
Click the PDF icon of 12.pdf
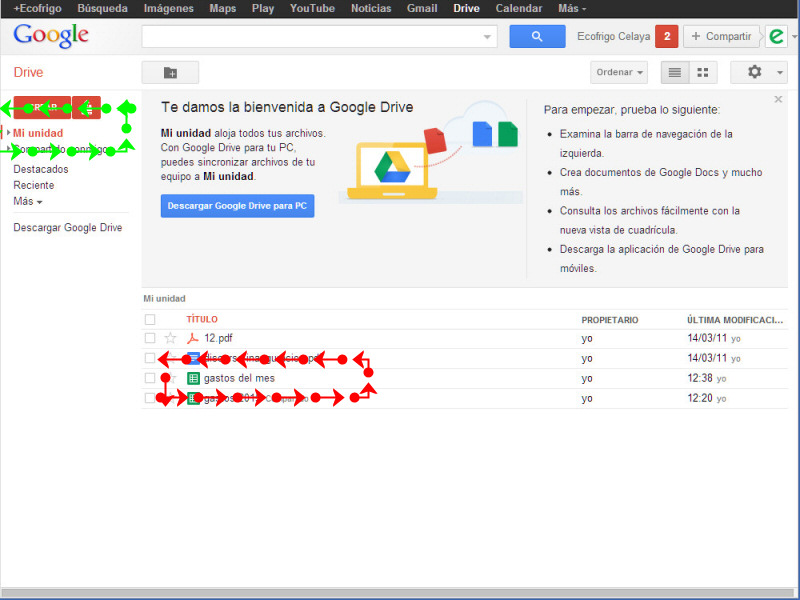point(193,338)
